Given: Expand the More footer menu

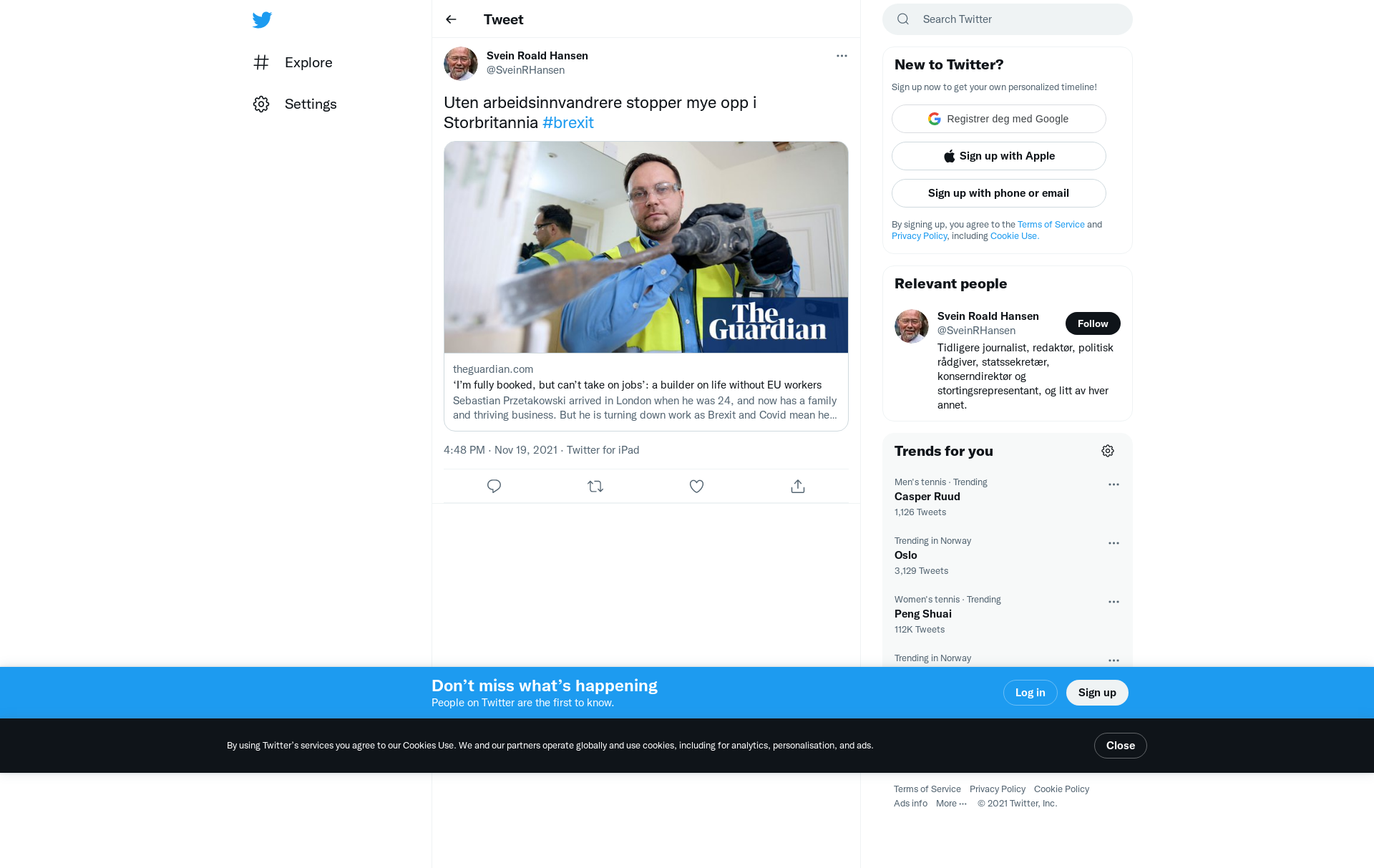Looking at the screenshot, I should pos(951,804).
